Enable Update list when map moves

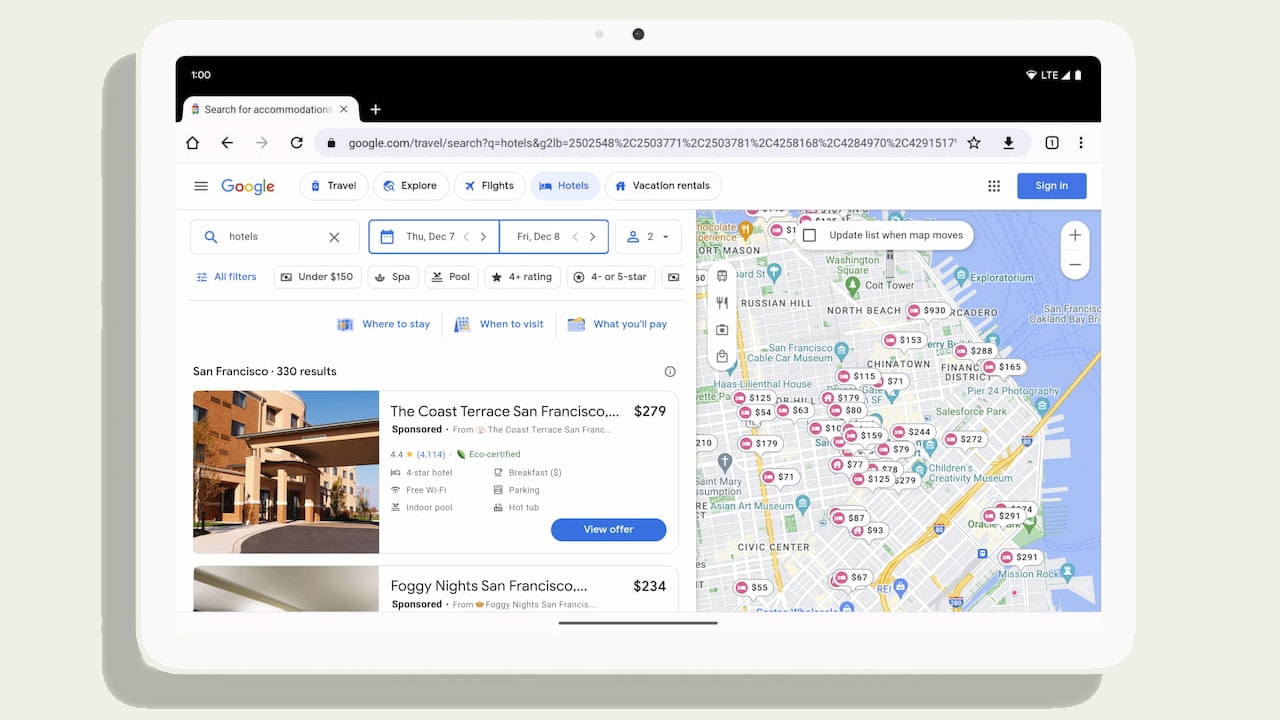(810, 235)
